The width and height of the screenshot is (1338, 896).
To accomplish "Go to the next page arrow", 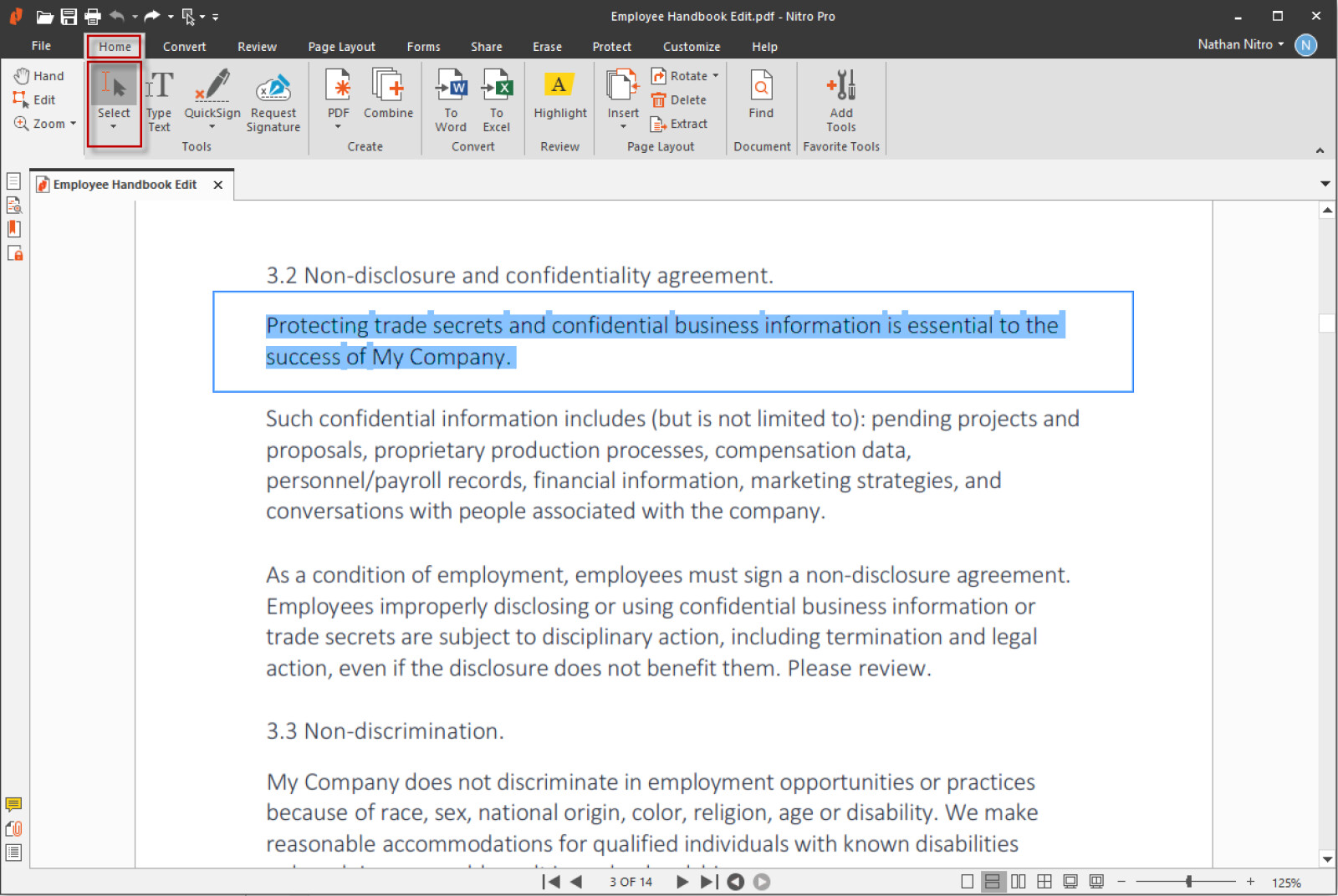I will [x=682, y=882].
